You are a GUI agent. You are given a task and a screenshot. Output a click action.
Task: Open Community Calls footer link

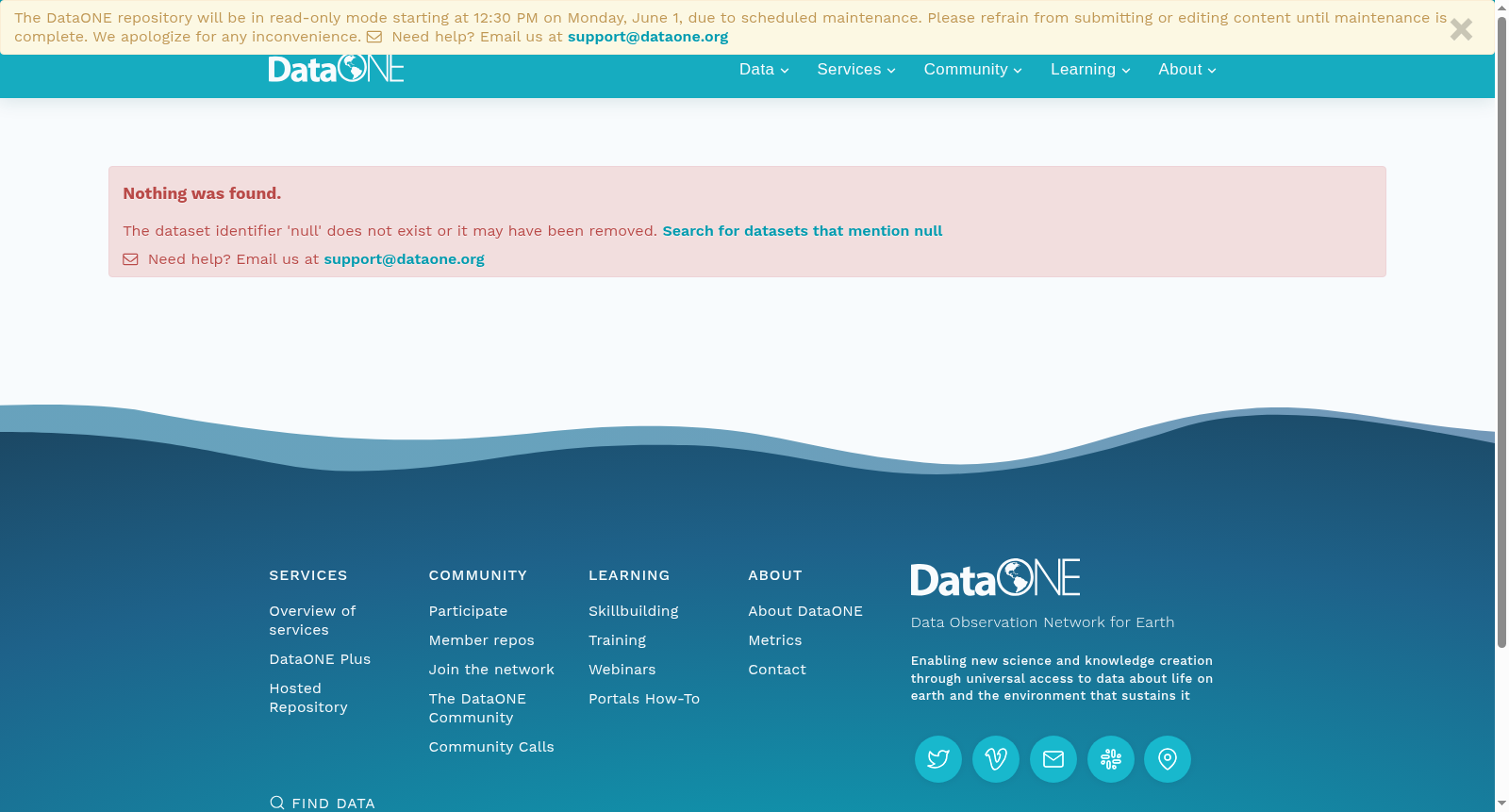click(491, 747)
